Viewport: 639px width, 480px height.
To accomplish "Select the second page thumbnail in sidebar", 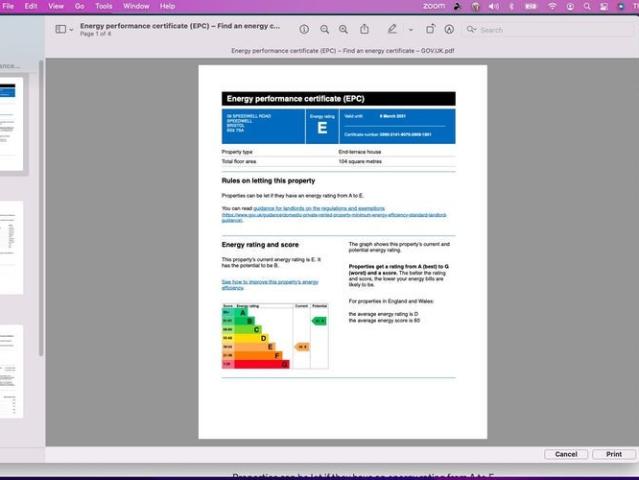I will click(x=11, y=247).
